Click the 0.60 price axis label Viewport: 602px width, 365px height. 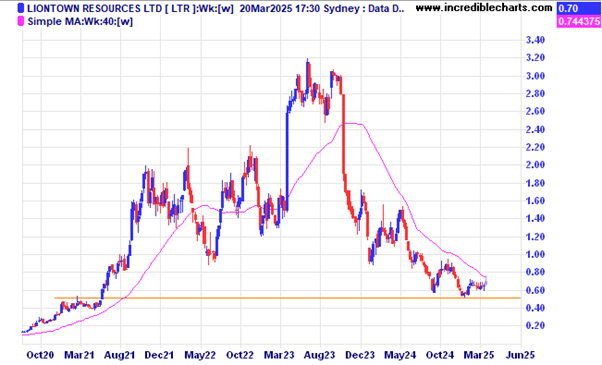click(535, 290)
